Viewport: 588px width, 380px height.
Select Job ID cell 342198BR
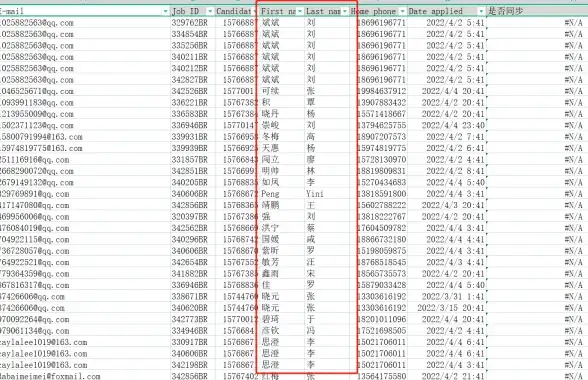point(189,365)
